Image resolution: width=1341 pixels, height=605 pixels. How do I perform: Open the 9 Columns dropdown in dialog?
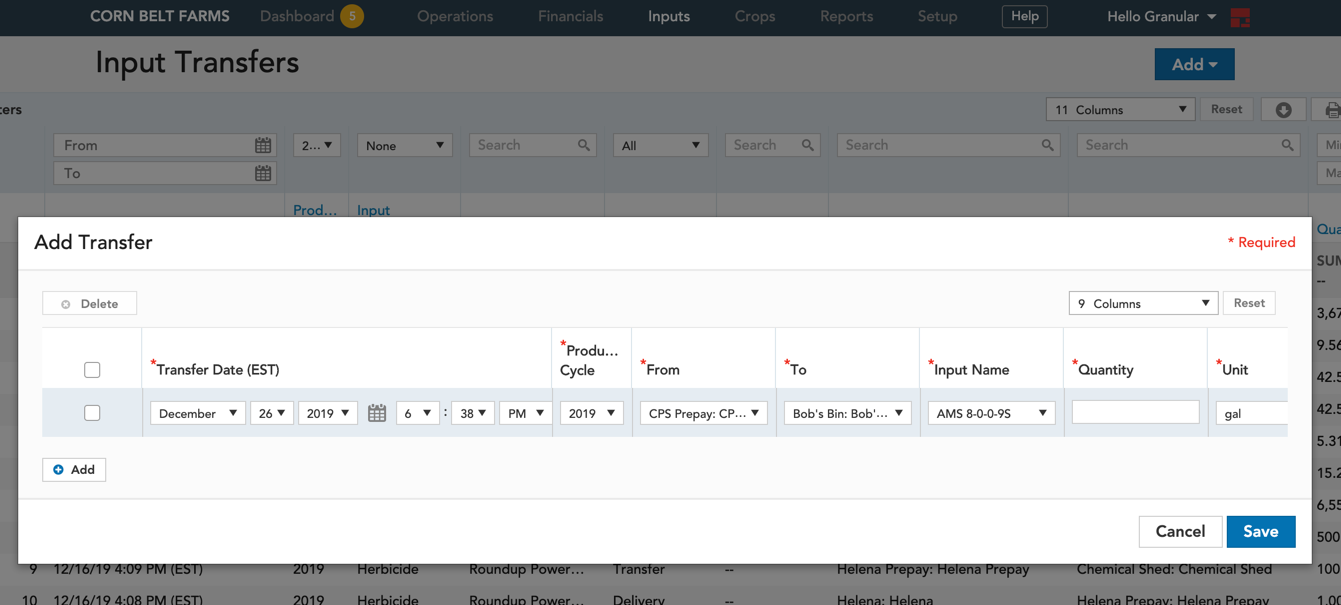point(1143,303)
